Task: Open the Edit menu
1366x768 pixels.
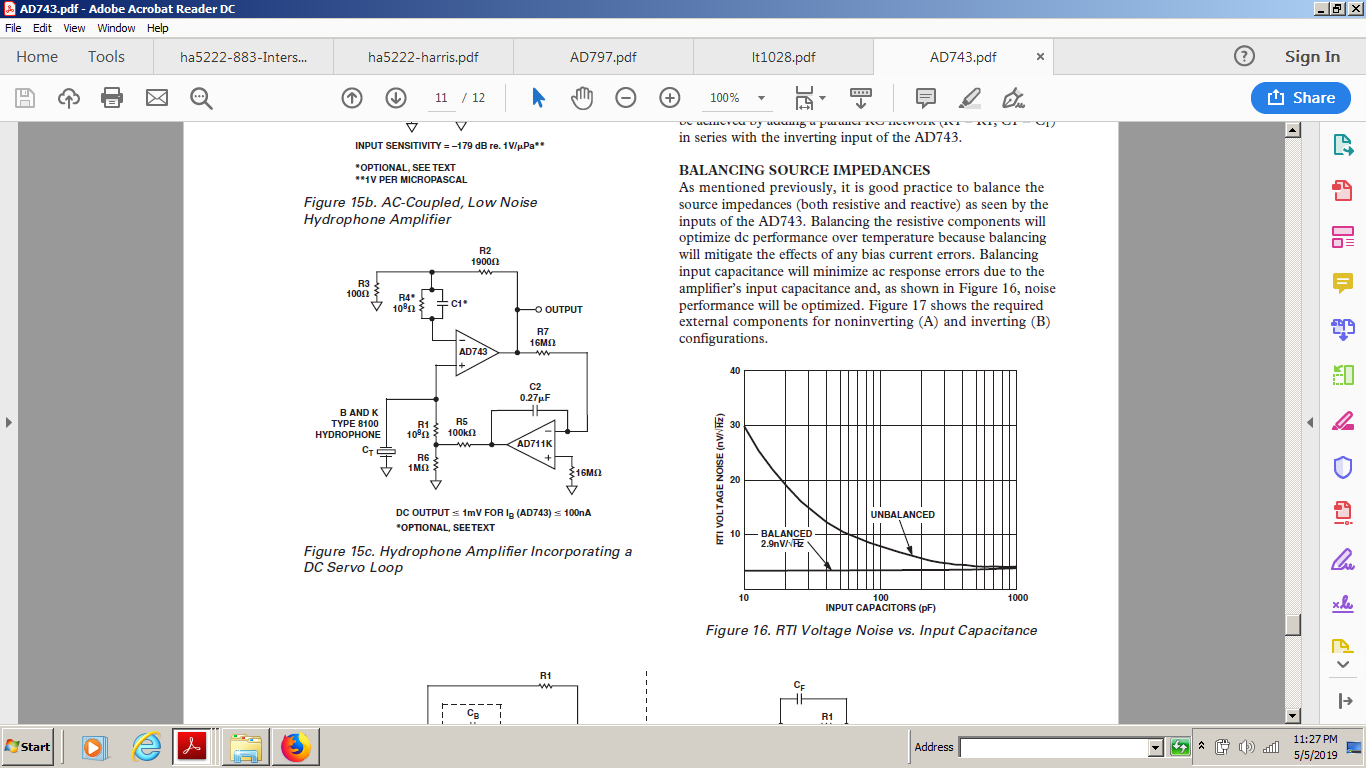Action: (x=42, y=28)
